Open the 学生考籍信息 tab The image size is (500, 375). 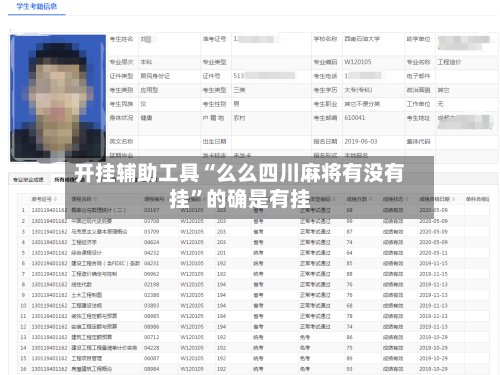pos(37,6)
